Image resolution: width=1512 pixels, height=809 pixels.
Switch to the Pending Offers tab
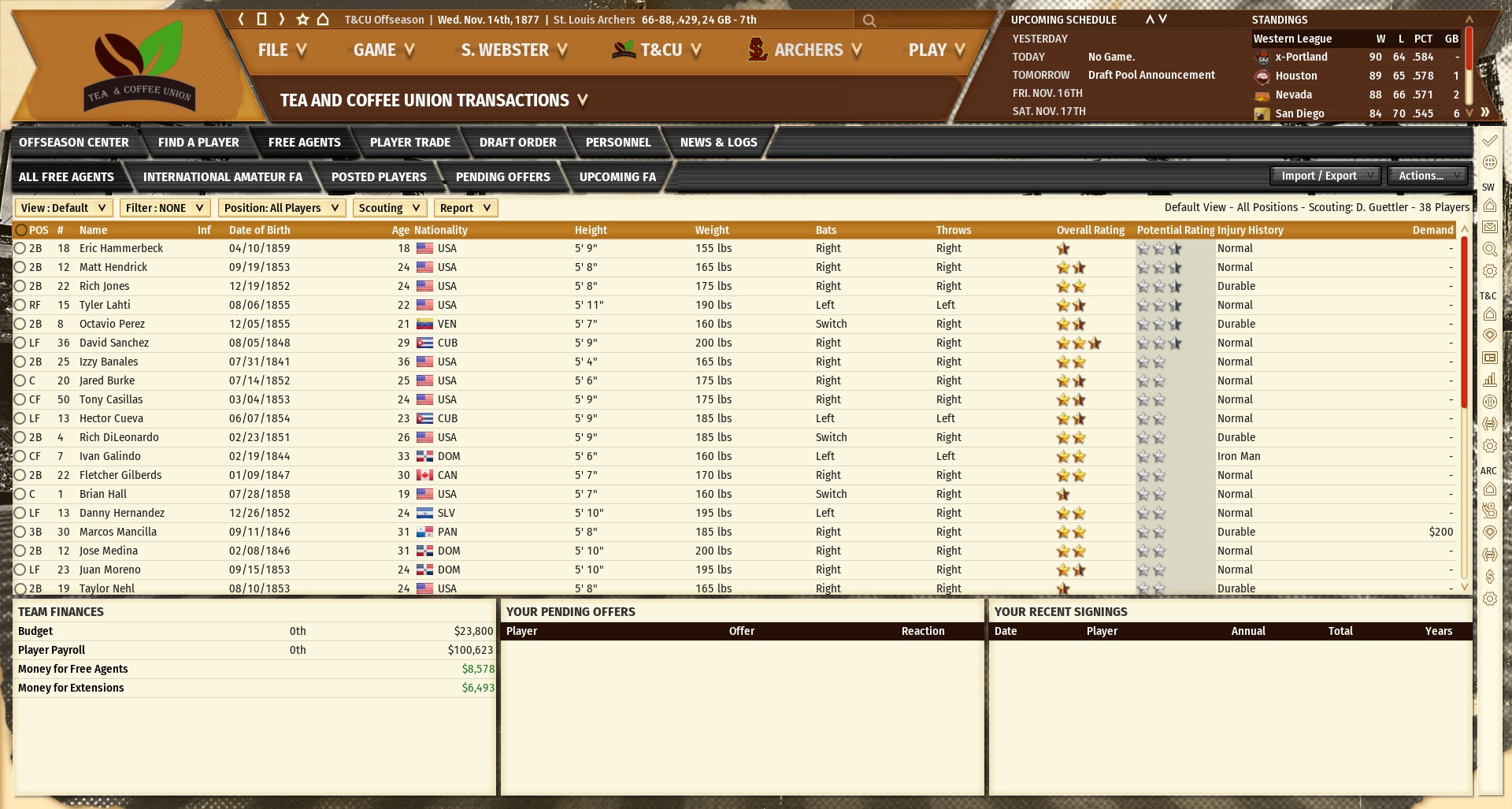pyautogui.click(x=502, y=177)
